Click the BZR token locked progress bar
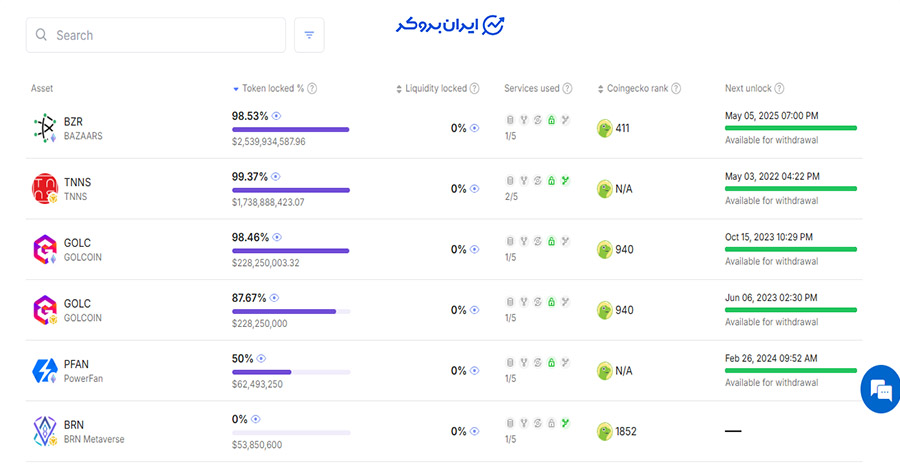The height and width of the screenshot is (471, 900). click(x=290, y=129)
